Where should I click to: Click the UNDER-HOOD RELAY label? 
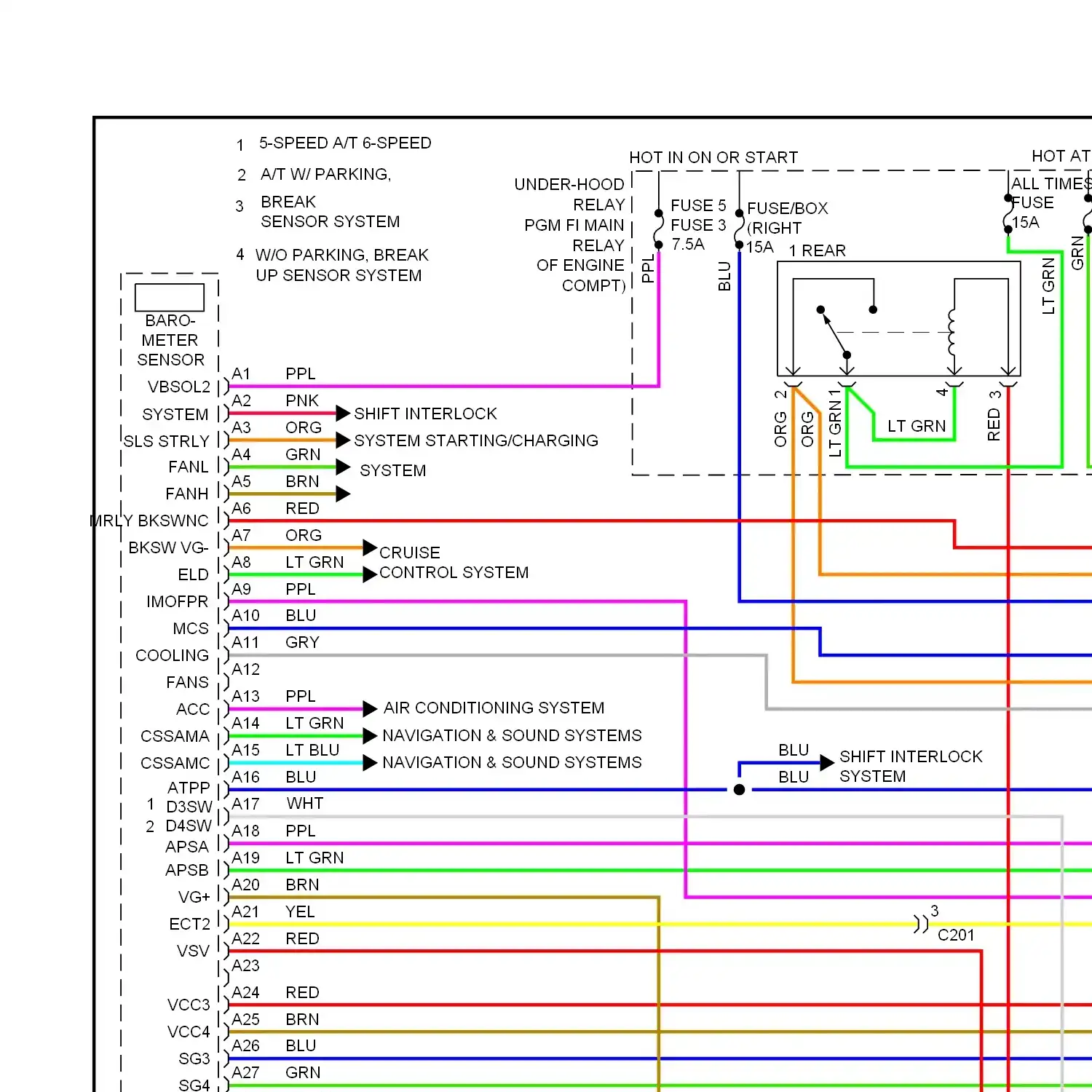pos(569,194)
